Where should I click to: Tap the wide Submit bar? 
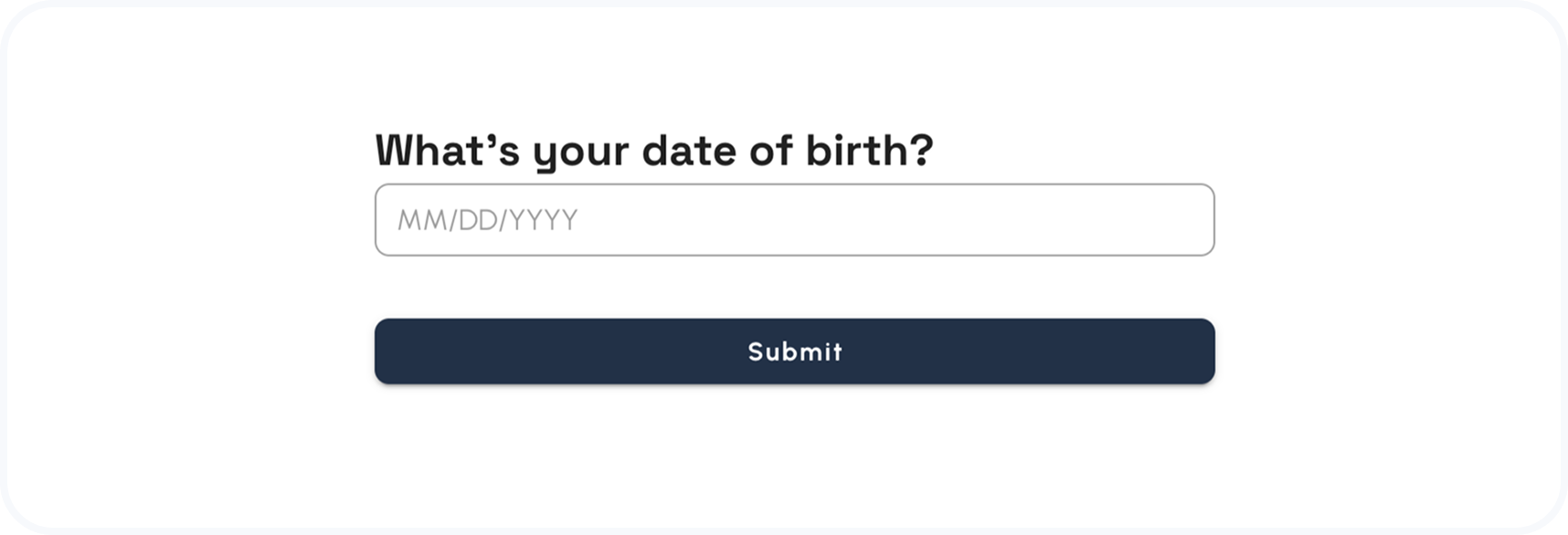(794, 351)
